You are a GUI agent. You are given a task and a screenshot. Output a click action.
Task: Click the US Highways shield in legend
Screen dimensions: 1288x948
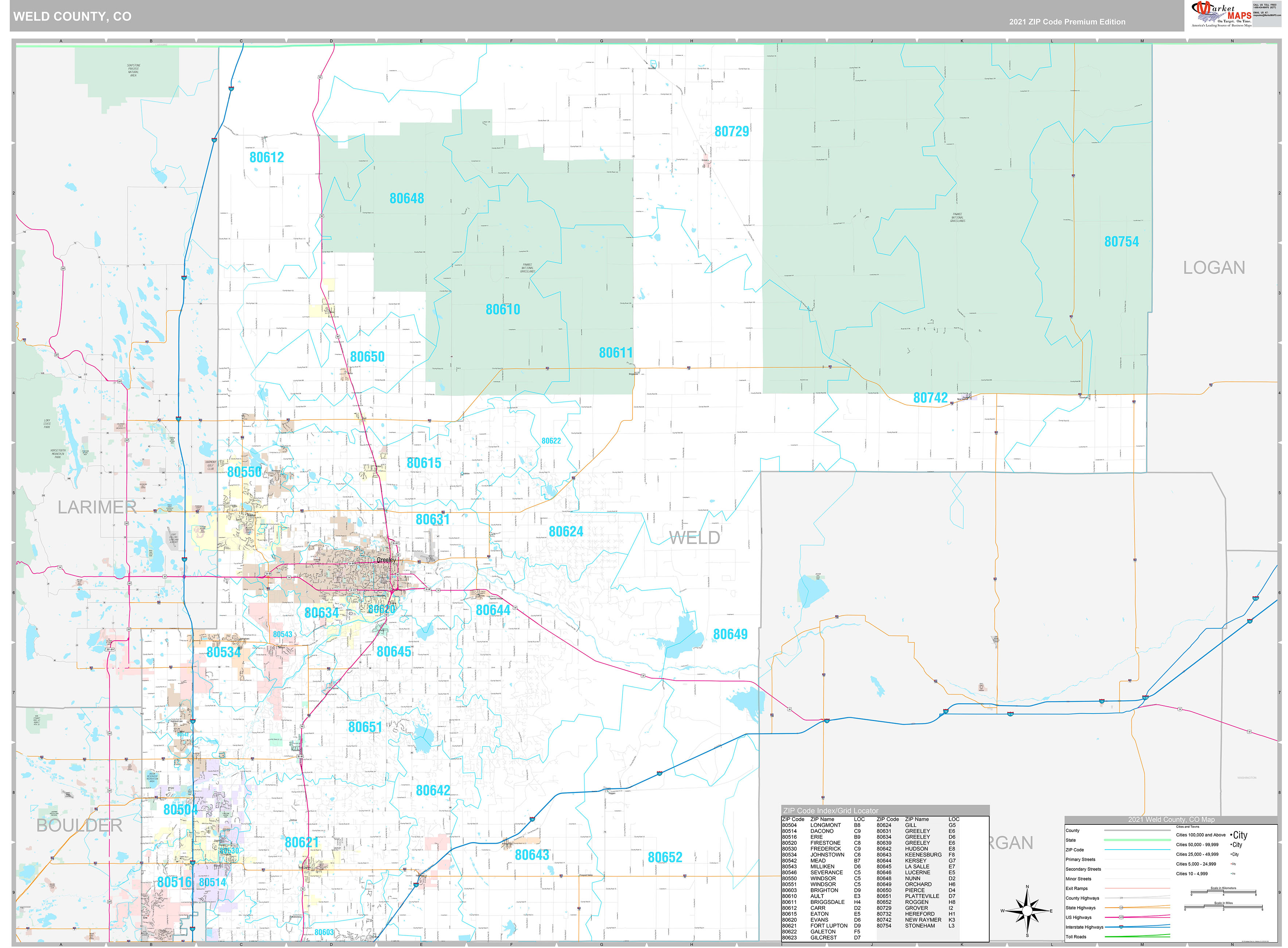1121,917
